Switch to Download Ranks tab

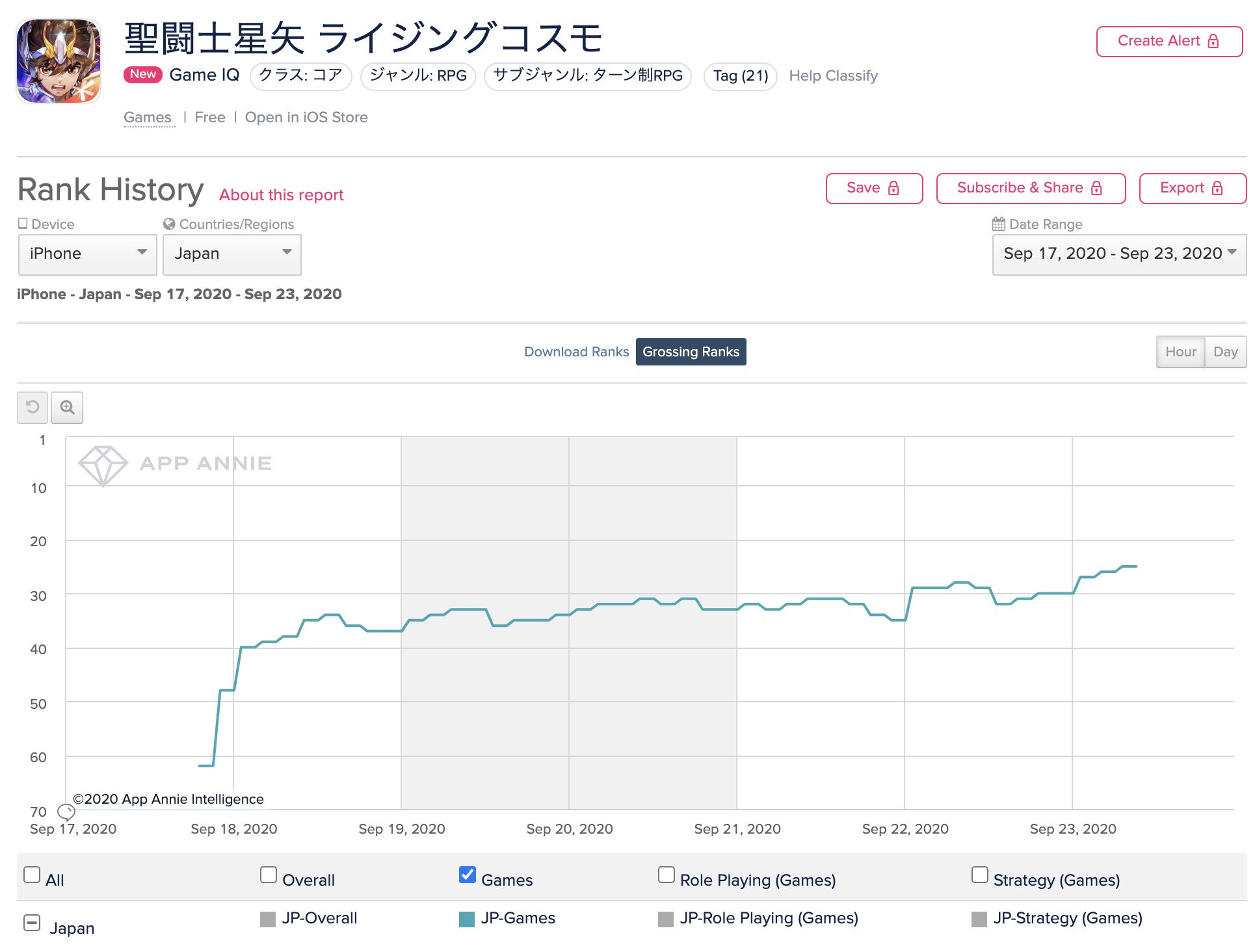coord(577,352)
